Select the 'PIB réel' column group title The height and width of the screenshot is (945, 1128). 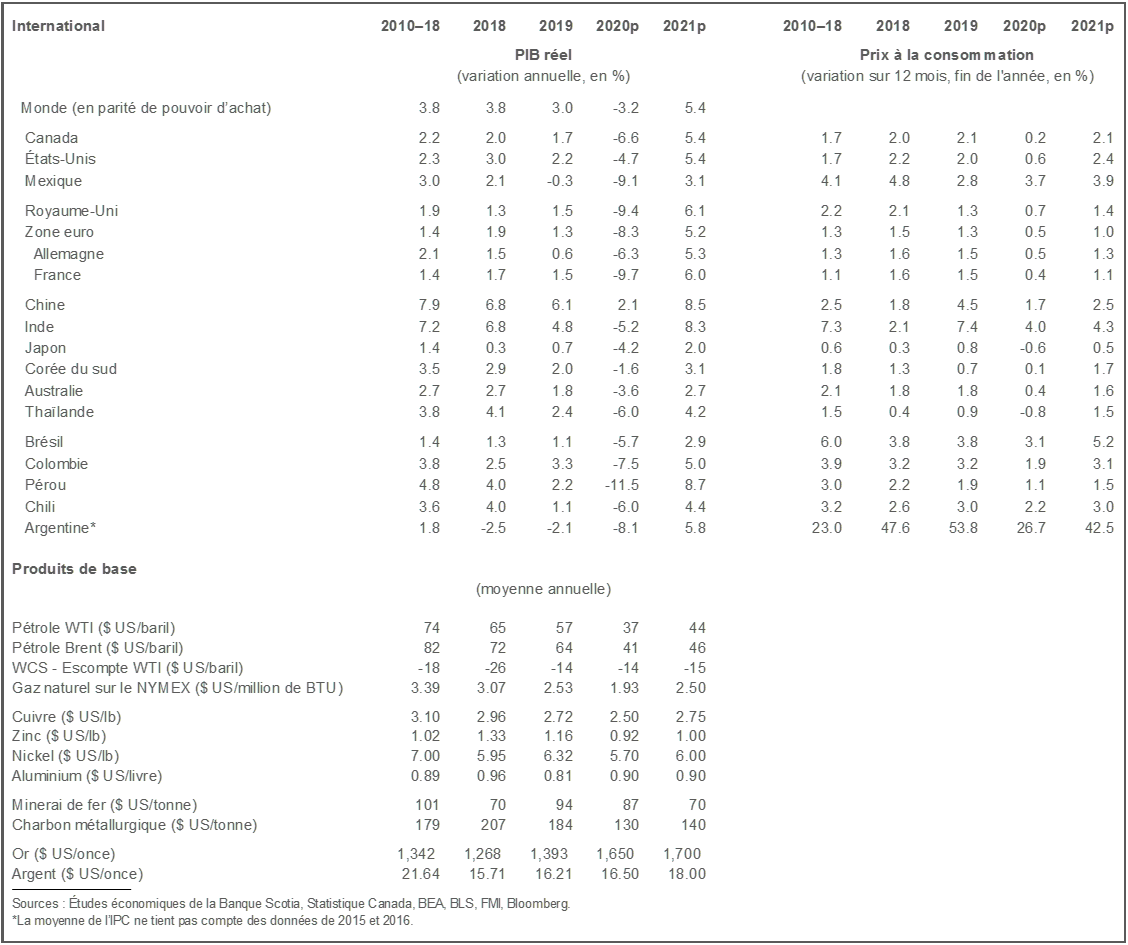[x=543, y=55]
